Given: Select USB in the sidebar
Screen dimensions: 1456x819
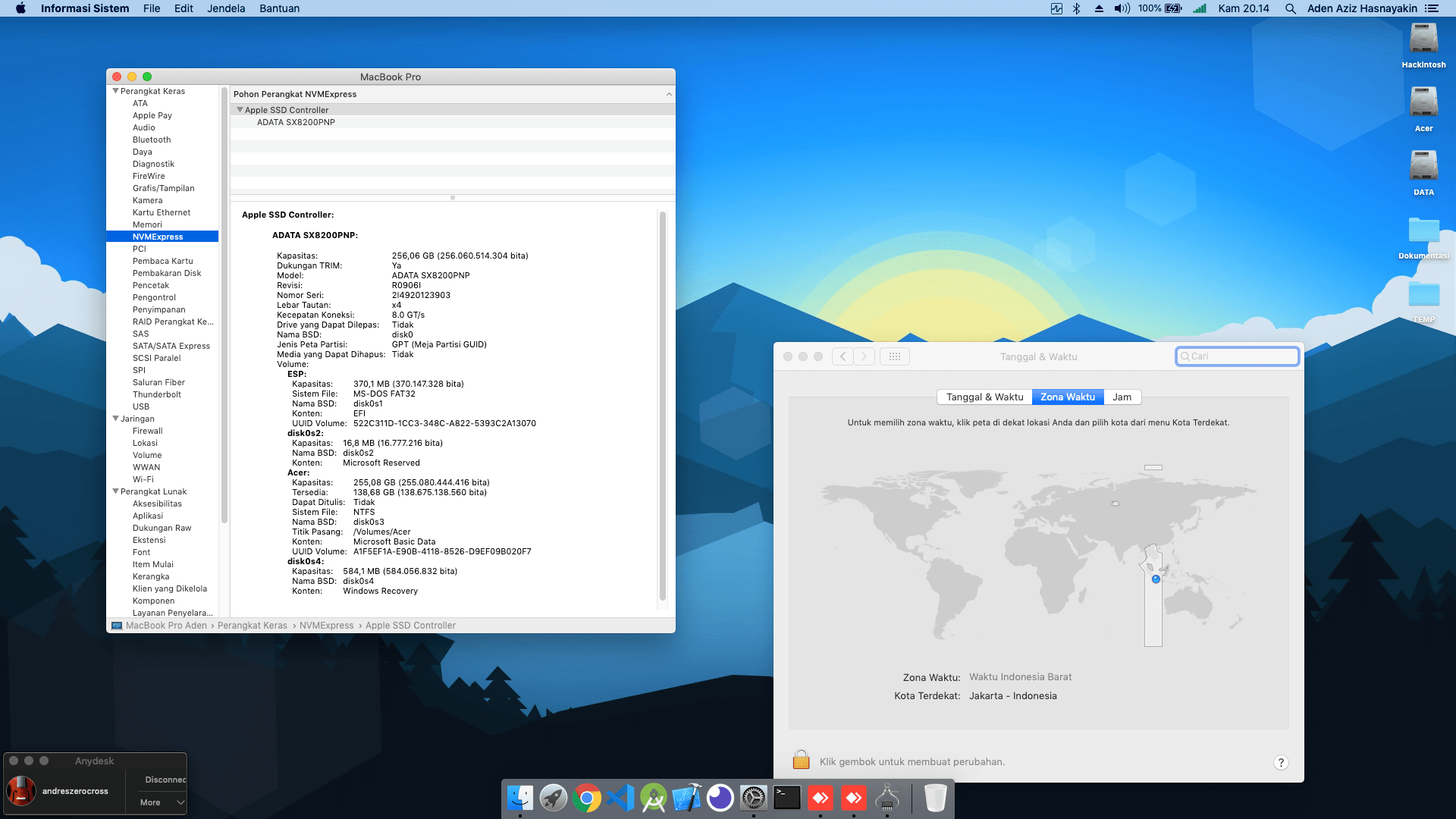Looking at the screenshot, I should pyautogui.click(x=141, y=406).
